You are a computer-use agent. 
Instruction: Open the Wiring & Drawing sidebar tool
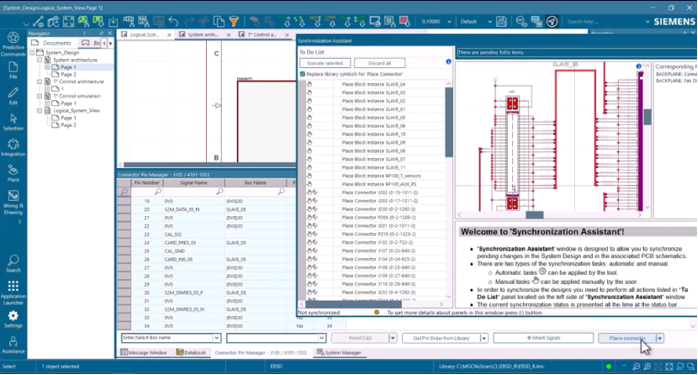13,202
